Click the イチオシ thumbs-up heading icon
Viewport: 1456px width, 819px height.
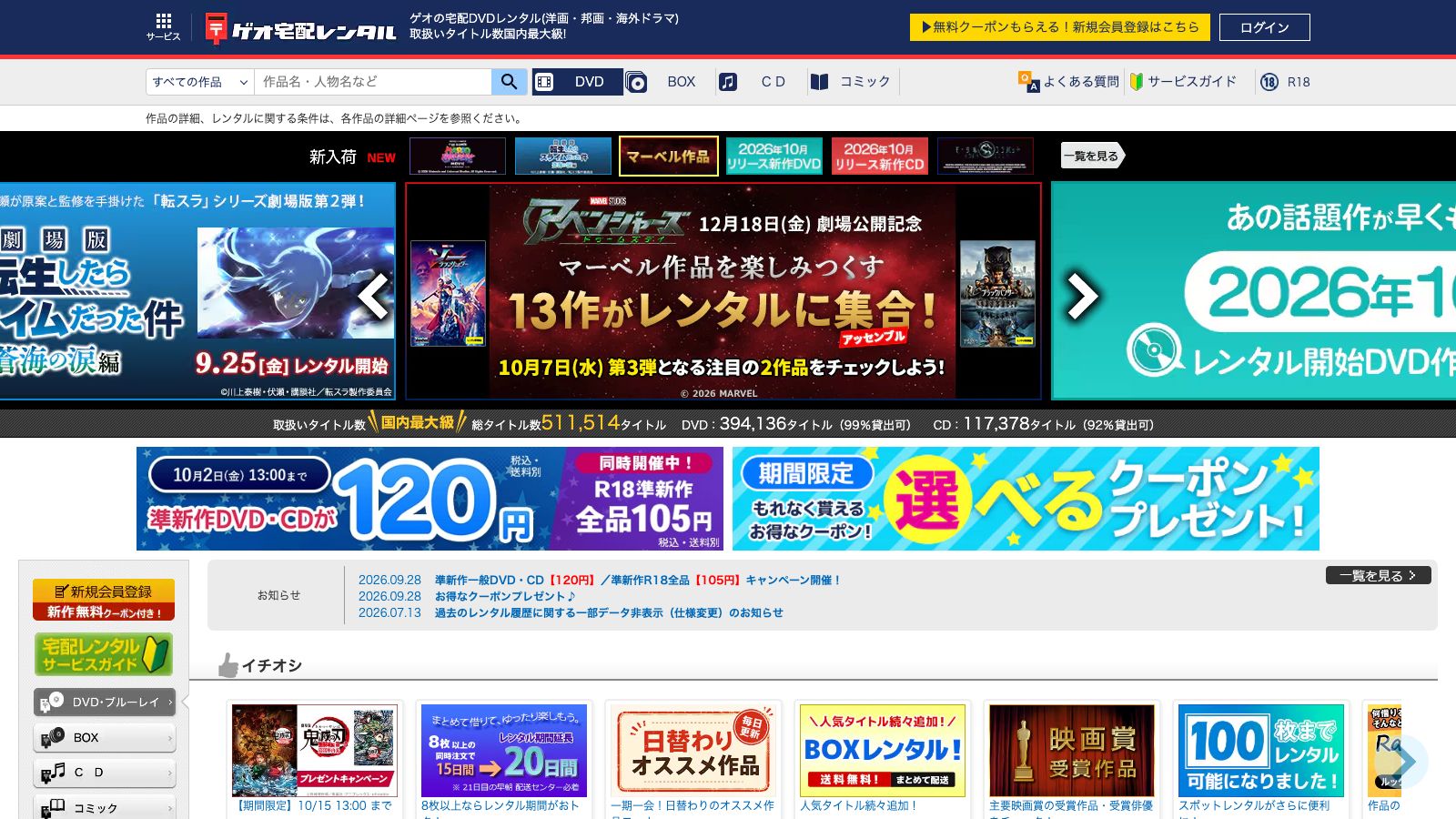click(227, 665)
